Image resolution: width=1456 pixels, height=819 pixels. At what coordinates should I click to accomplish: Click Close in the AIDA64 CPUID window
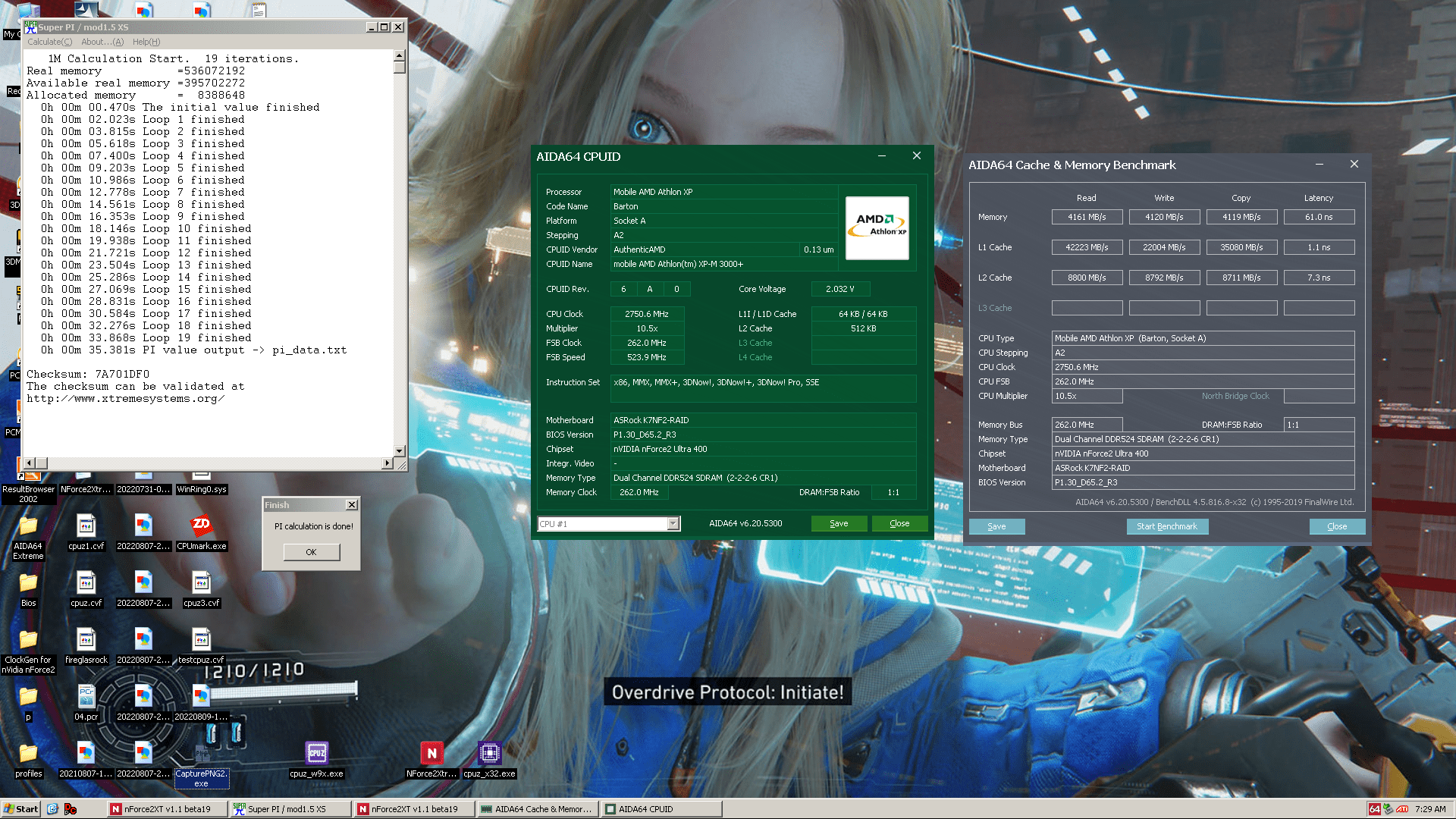pyautogui.click(x=899, y=523)
